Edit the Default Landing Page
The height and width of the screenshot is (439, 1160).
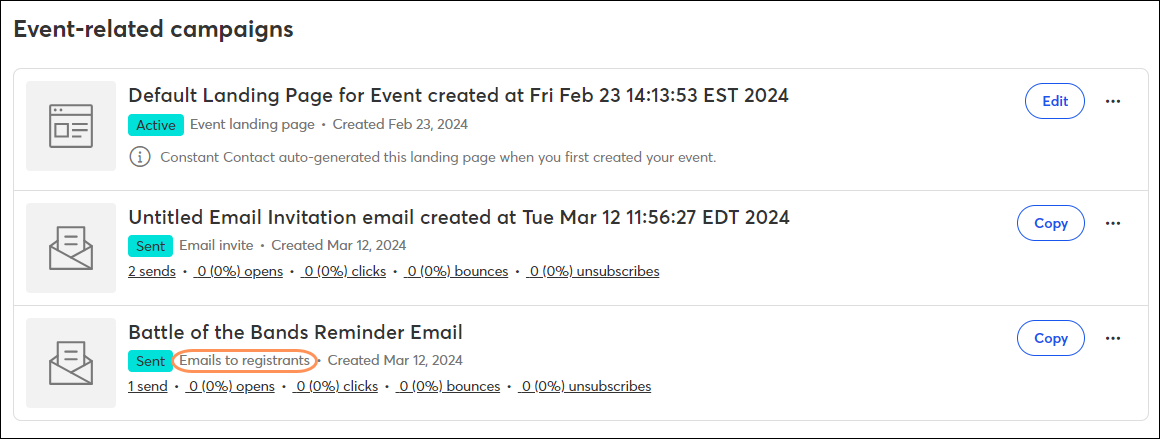coord(1055,101)
